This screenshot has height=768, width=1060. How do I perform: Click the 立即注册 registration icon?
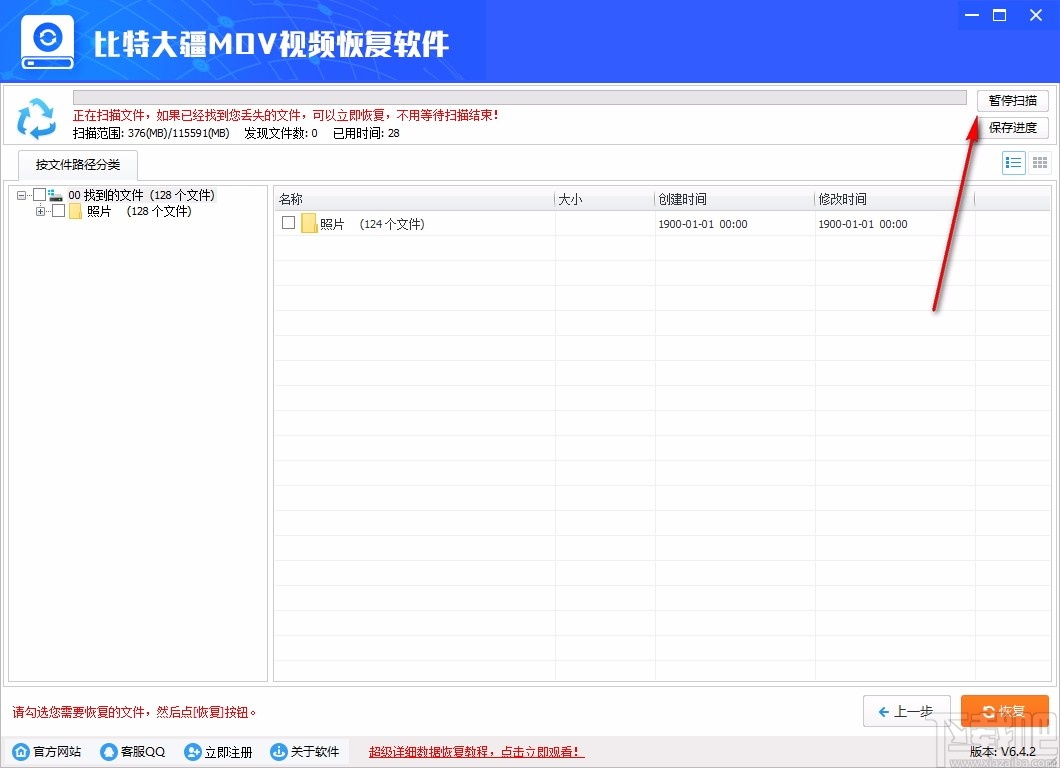192,751
